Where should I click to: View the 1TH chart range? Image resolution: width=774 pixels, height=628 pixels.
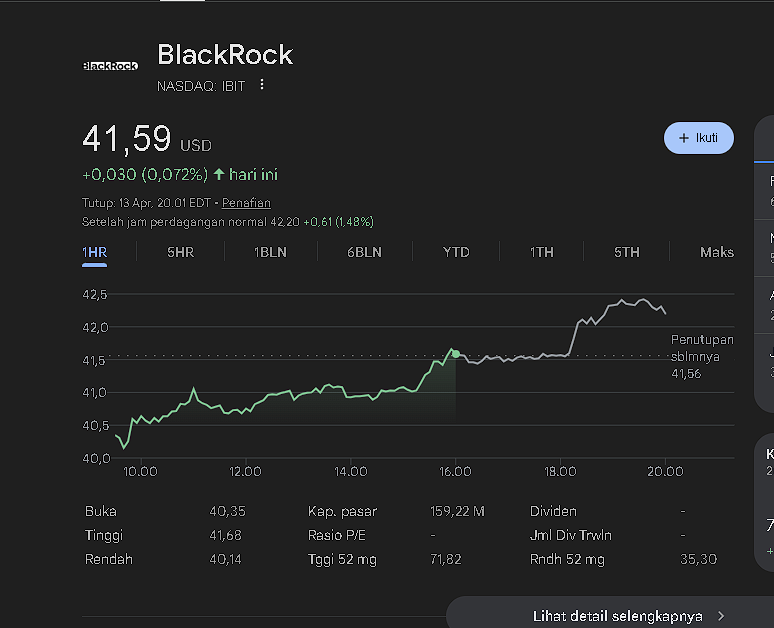(x=541, y=252)
